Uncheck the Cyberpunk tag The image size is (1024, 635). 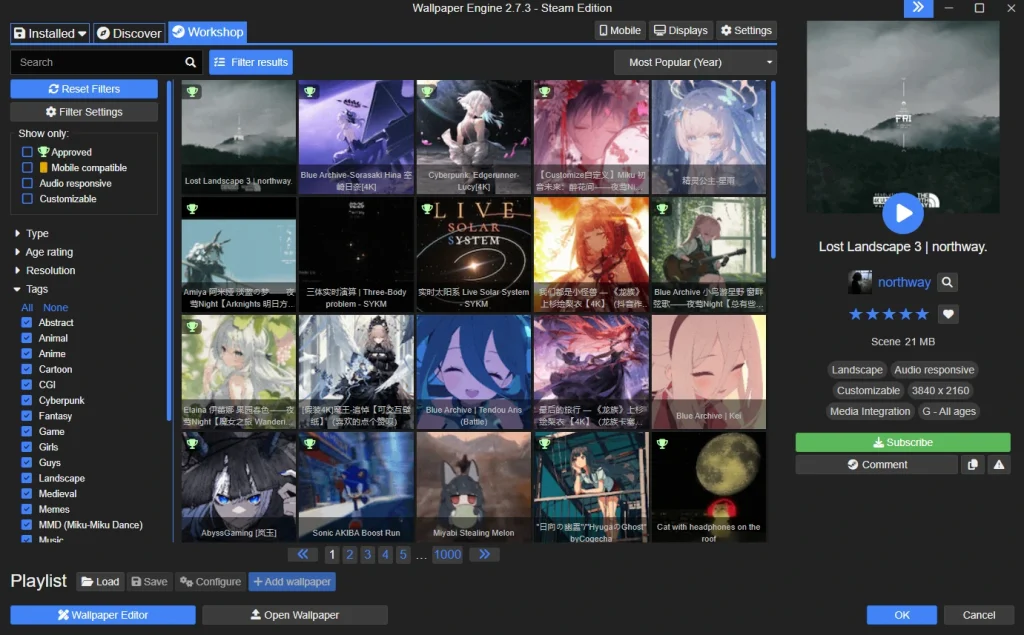point(26,400)
